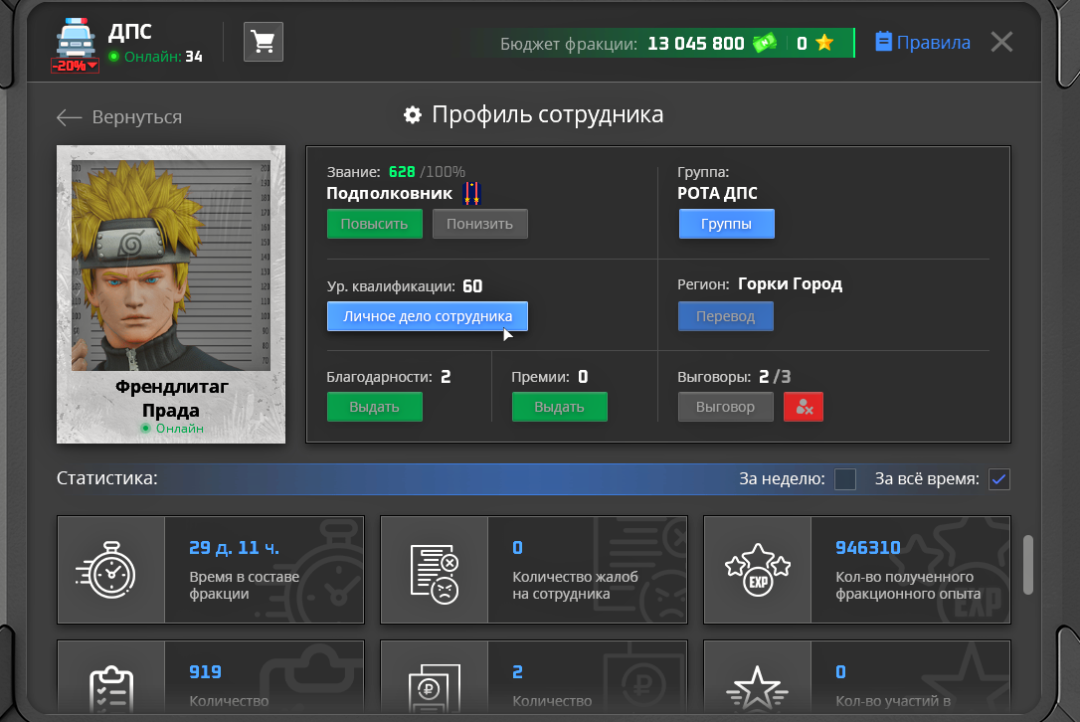Click the EXP stars icon
The image size is (1080, 722).
[758, 570]
